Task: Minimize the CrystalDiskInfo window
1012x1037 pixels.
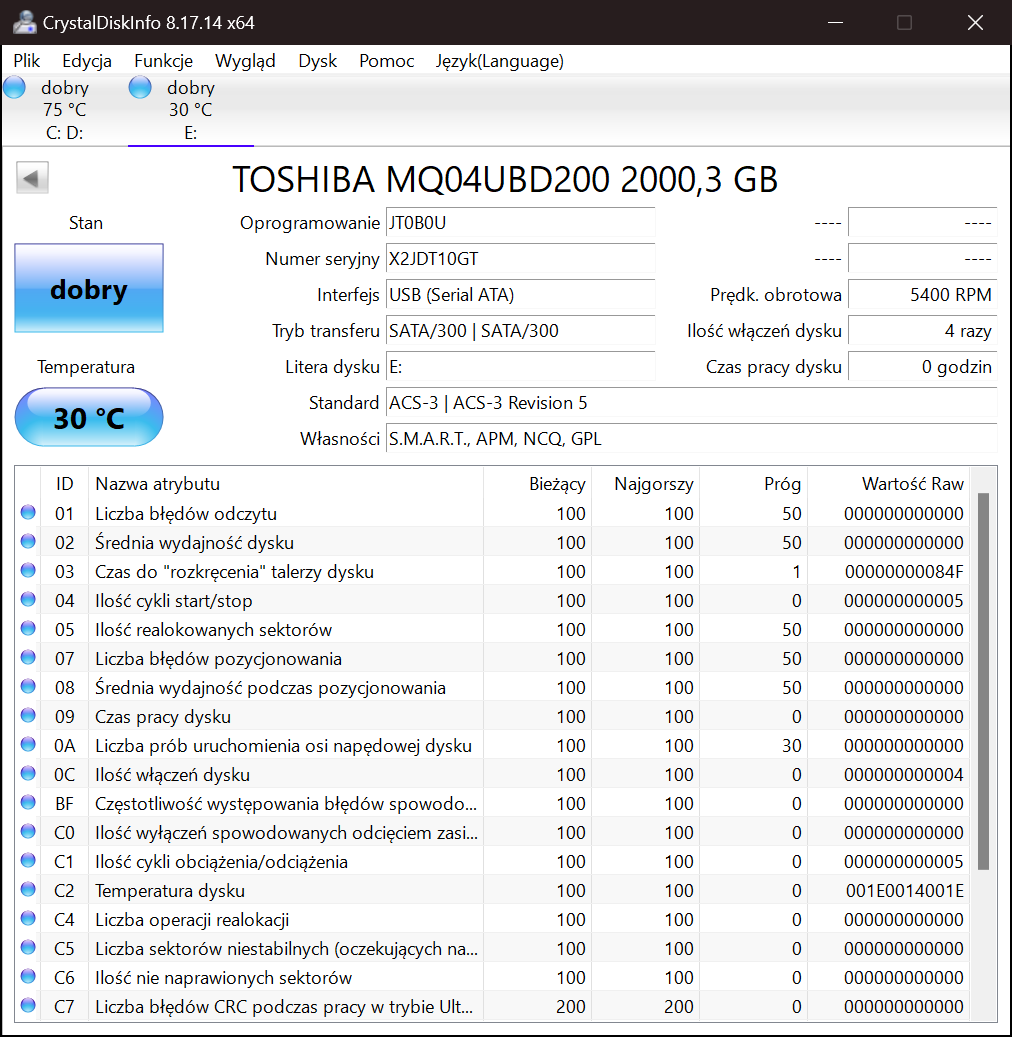Action: [x=835, y=22]
